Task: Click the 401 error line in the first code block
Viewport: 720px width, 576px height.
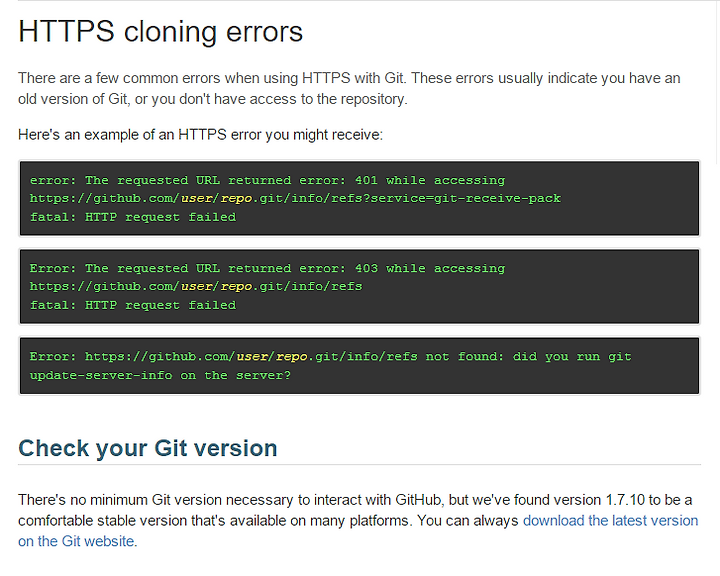Action: click(267, 180)
